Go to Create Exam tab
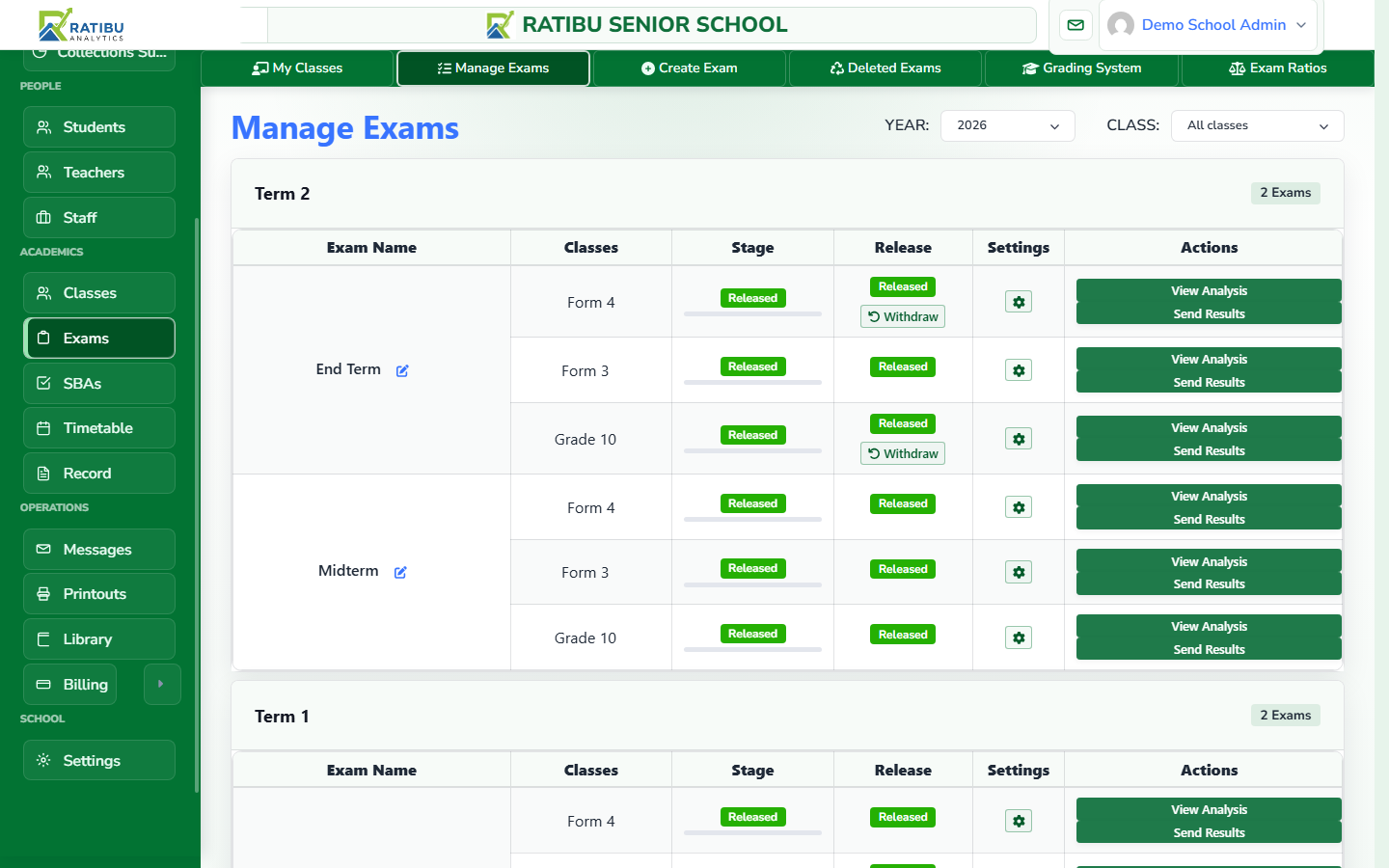This screenshot has width=1389, height=868. (x=689, y=68)
